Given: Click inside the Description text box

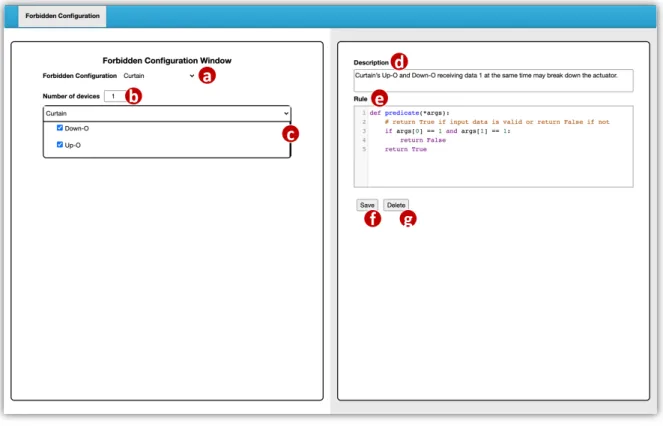Looking at the screenshot, I should coord(493,80).
